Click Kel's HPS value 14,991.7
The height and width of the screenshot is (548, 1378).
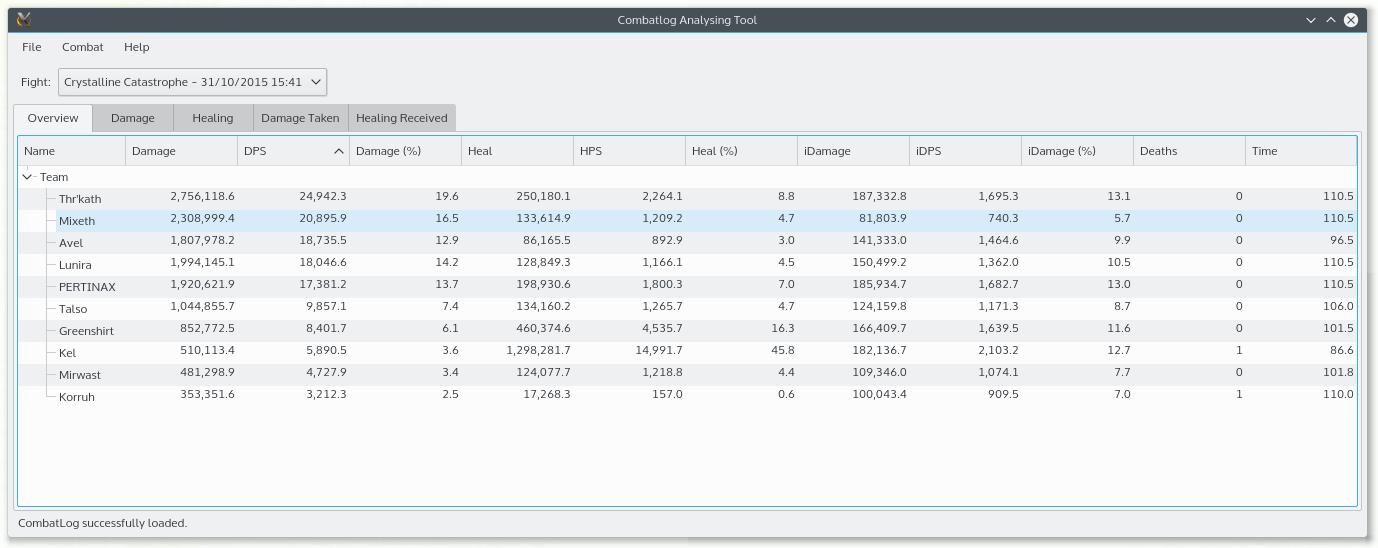click(659, 351)
